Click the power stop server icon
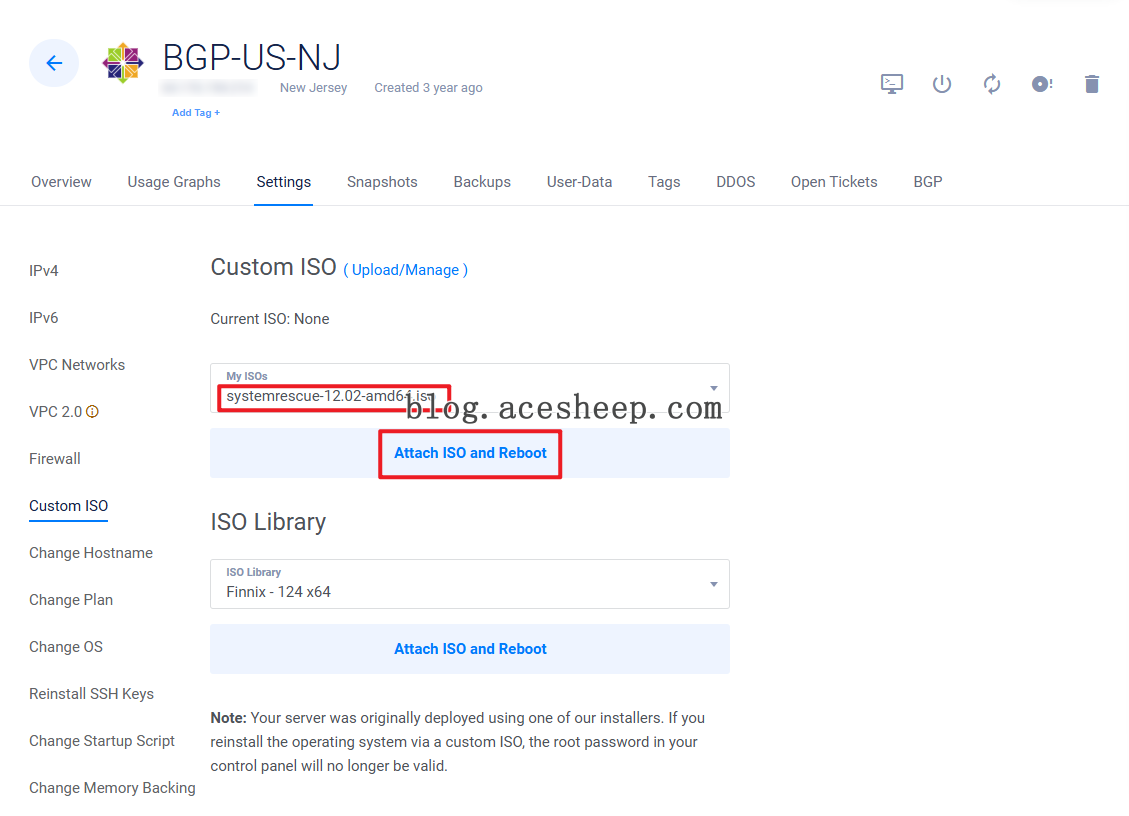Screen dimensions: 1129x816 click(x=942, y=84)
